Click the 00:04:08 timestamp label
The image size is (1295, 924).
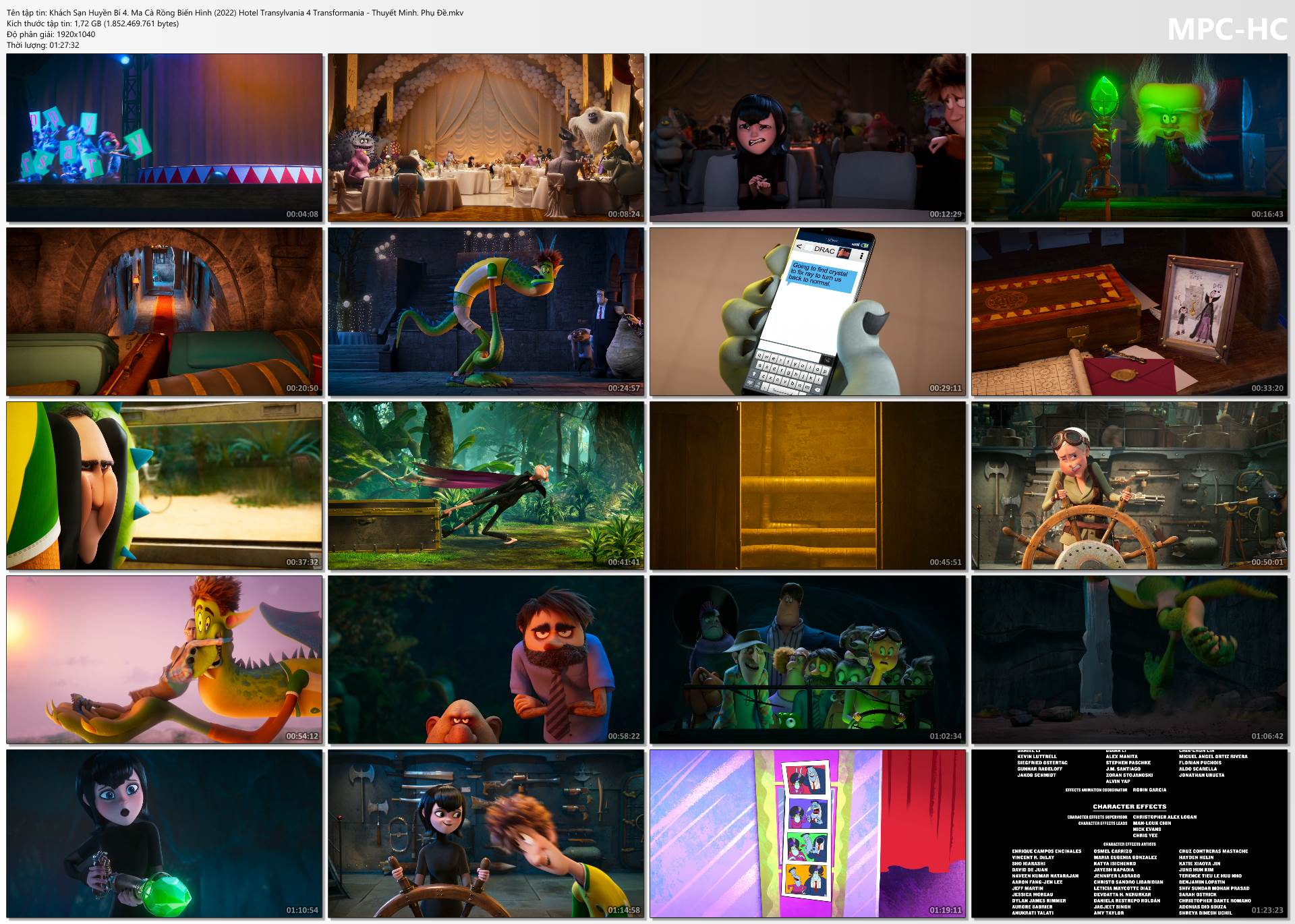click(301, 214)
